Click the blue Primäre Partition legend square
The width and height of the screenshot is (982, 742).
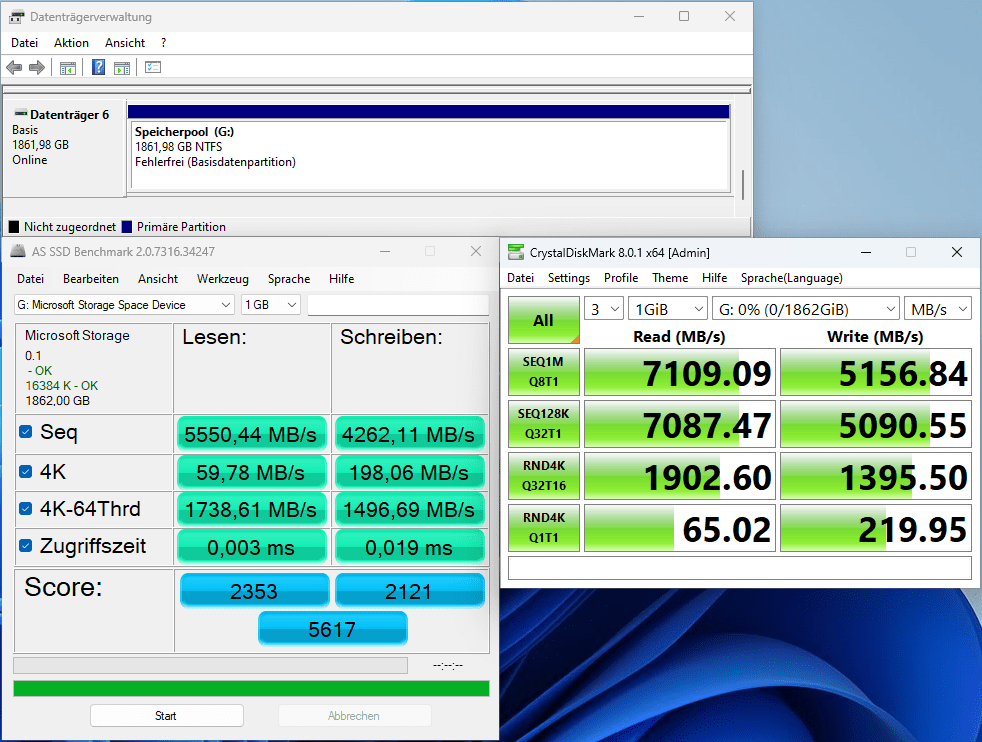tap(127, 227)
